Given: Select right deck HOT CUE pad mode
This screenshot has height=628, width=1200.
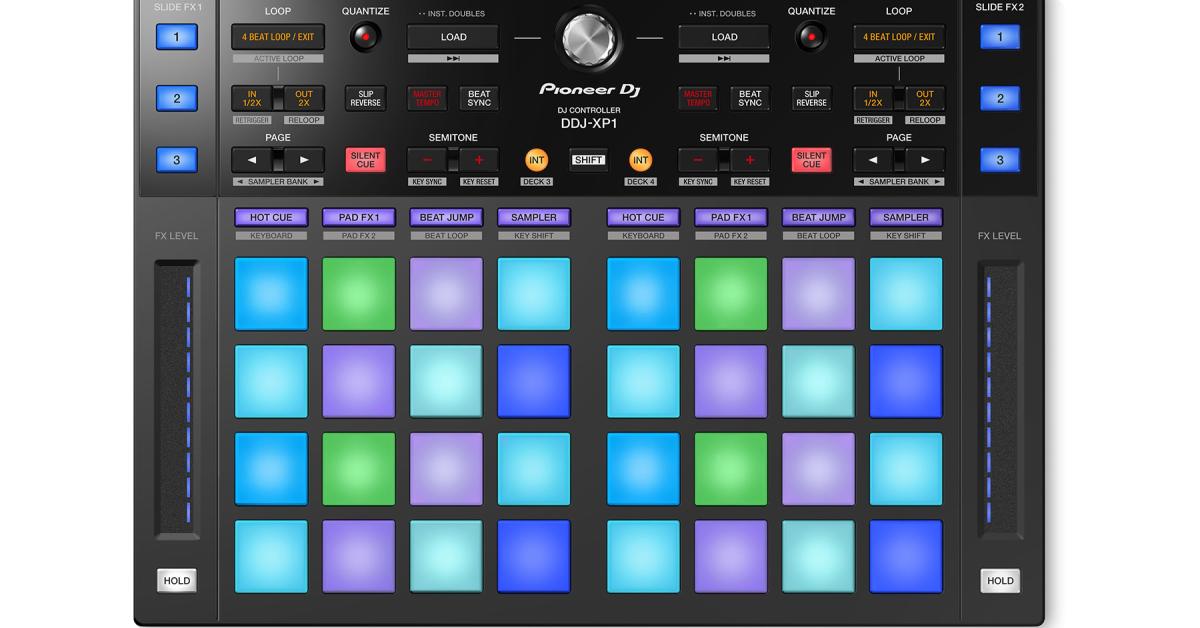Looking at the screenshot, I should coord(643,217).
